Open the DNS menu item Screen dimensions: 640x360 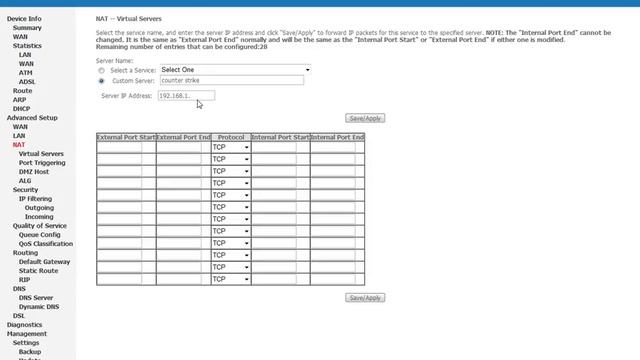click(x=19, y=289)
